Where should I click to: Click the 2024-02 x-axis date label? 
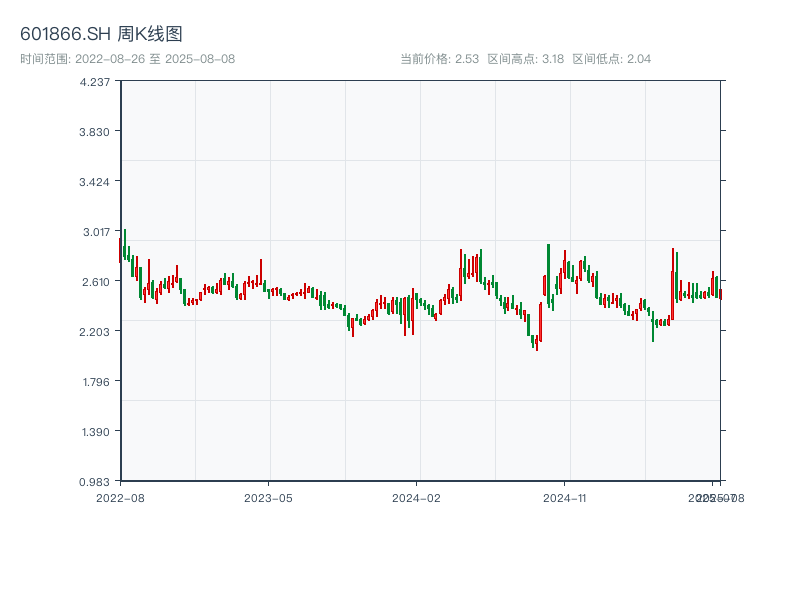pyautogui.click(x=417, y=497)
